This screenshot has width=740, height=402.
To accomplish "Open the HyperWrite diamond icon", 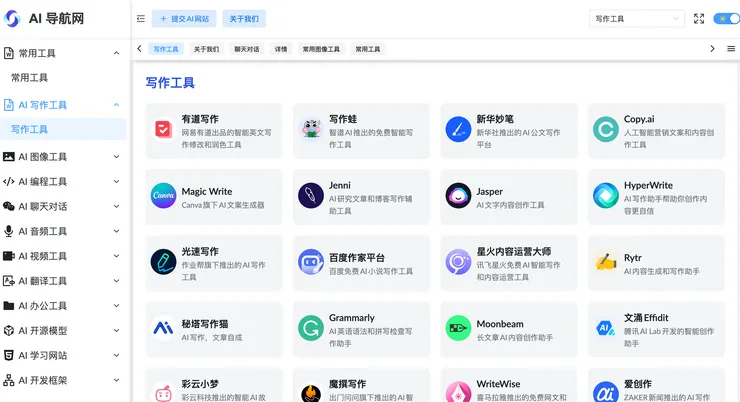I will coord(606,195).
